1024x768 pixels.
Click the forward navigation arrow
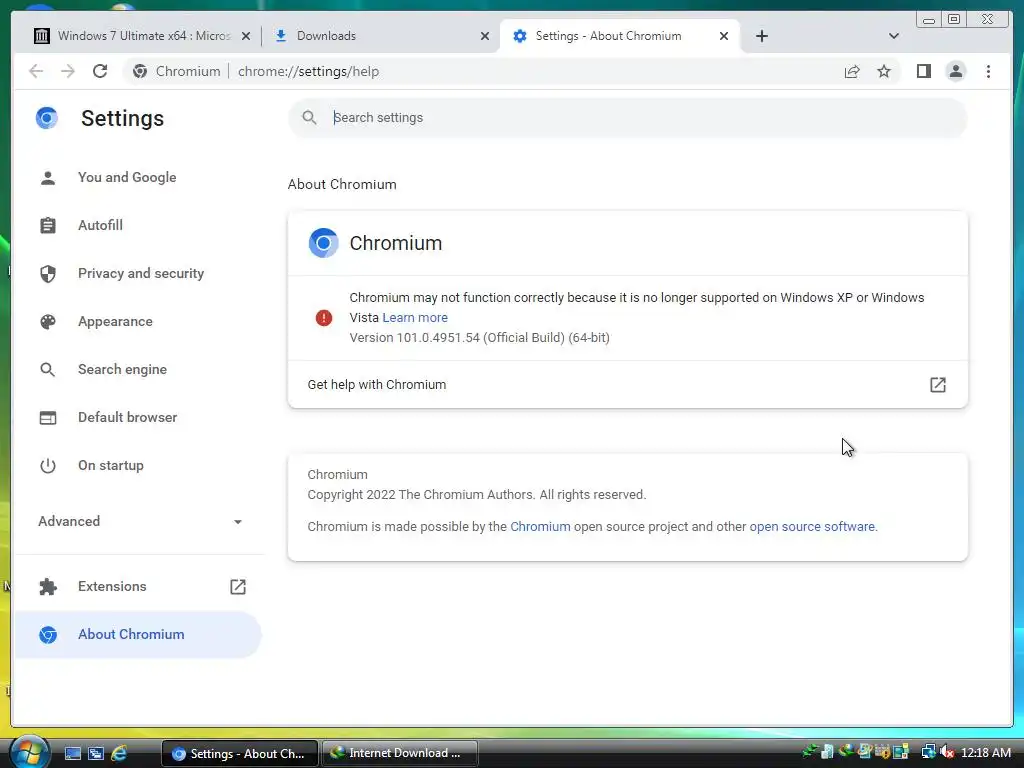click(67, 71)
